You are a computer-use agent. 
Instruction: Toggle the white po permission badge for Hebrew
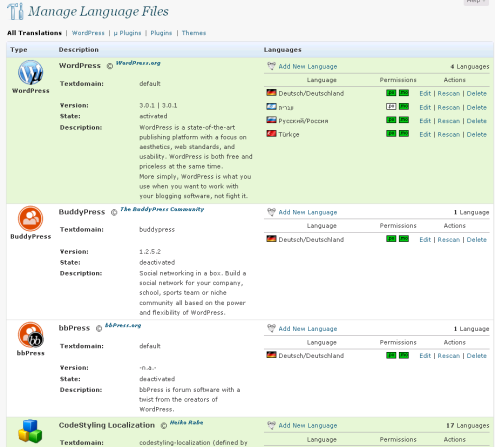(x=391, y=107)
